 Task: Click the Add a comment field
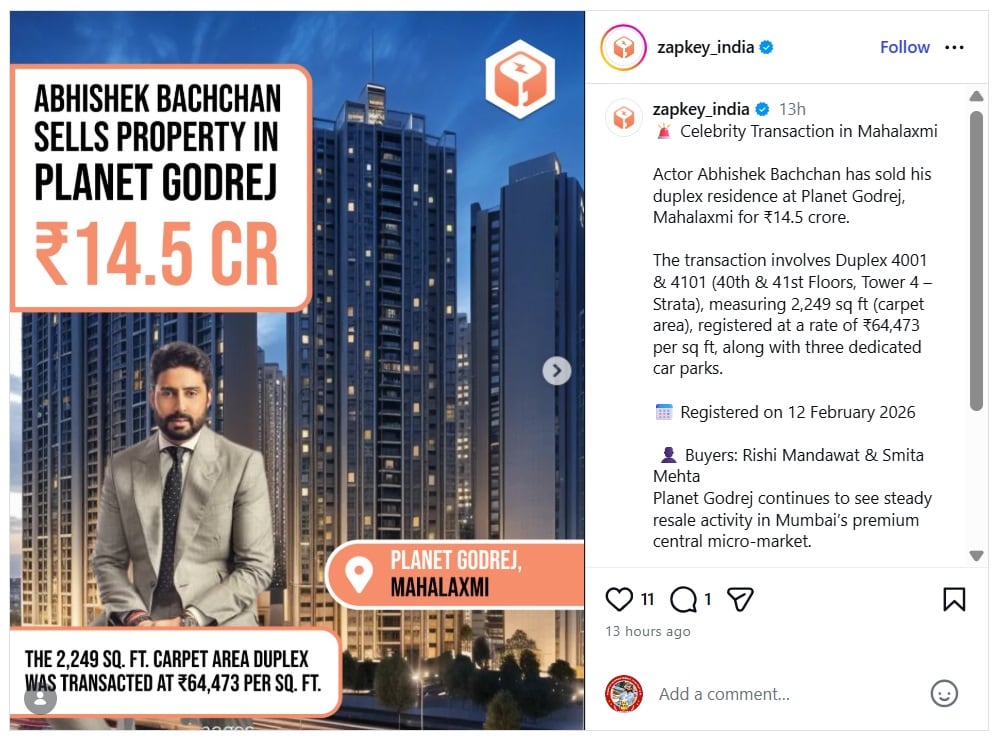787,694
